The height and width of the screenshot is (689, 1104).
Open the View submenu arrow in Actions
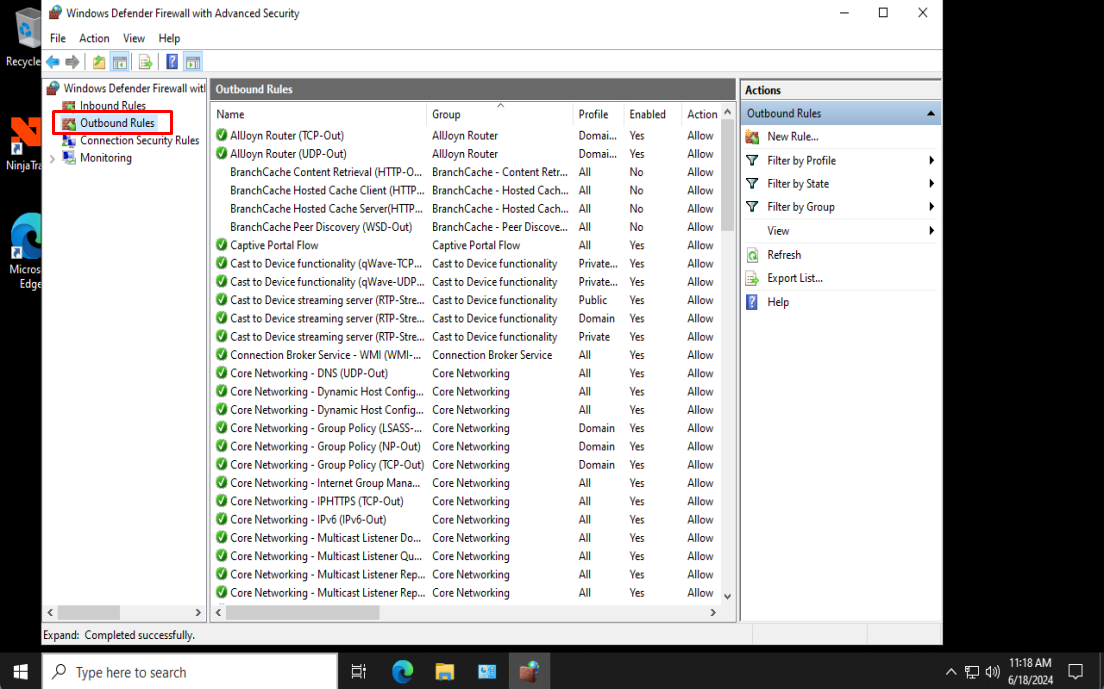932,231
